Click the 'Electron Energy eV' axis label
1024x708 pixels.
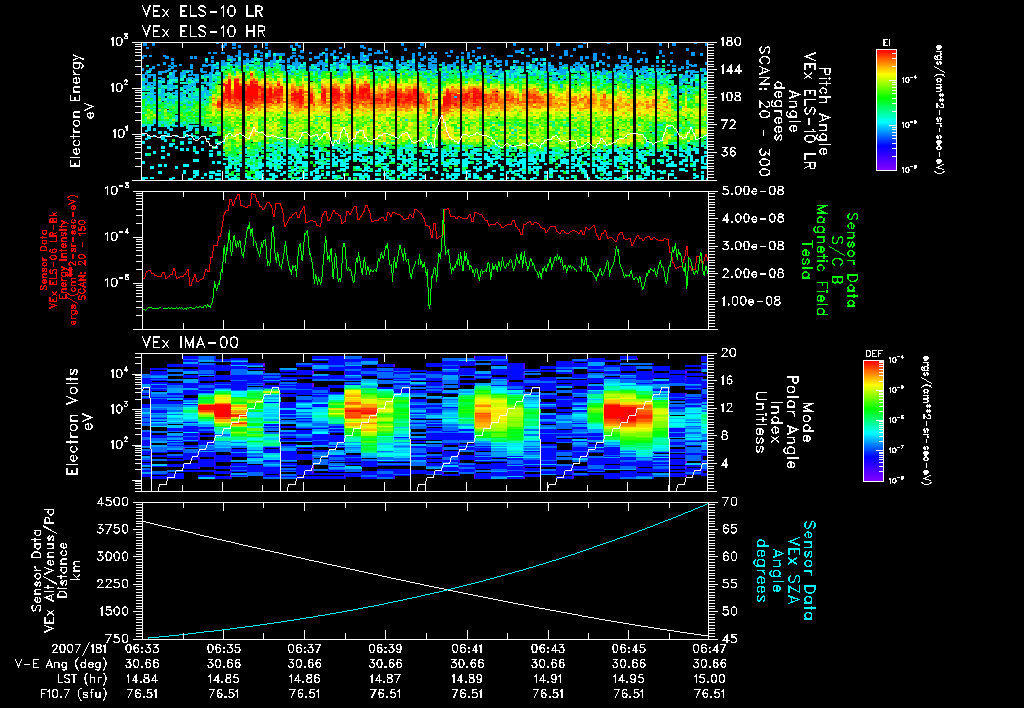tap(81, 110)
